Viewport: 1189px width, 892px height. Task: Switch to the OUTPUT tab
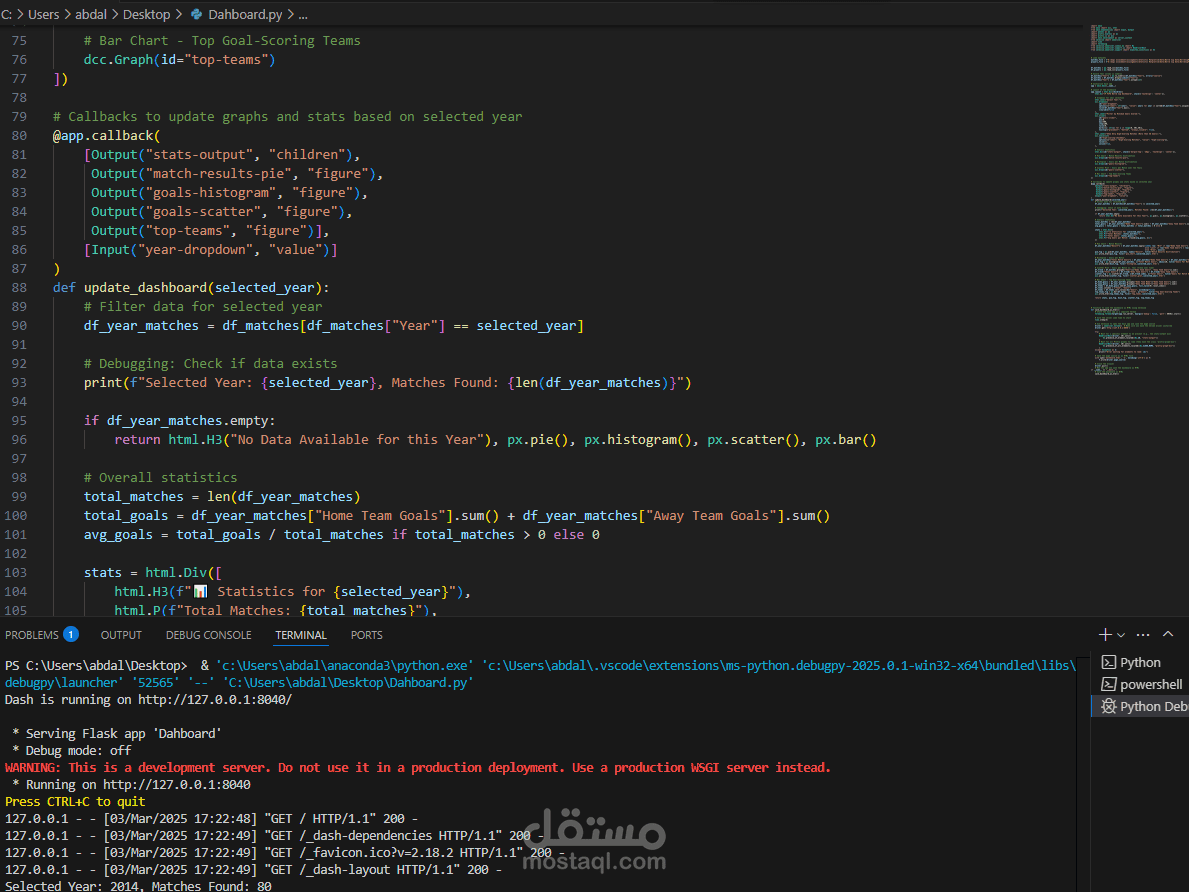121,635
